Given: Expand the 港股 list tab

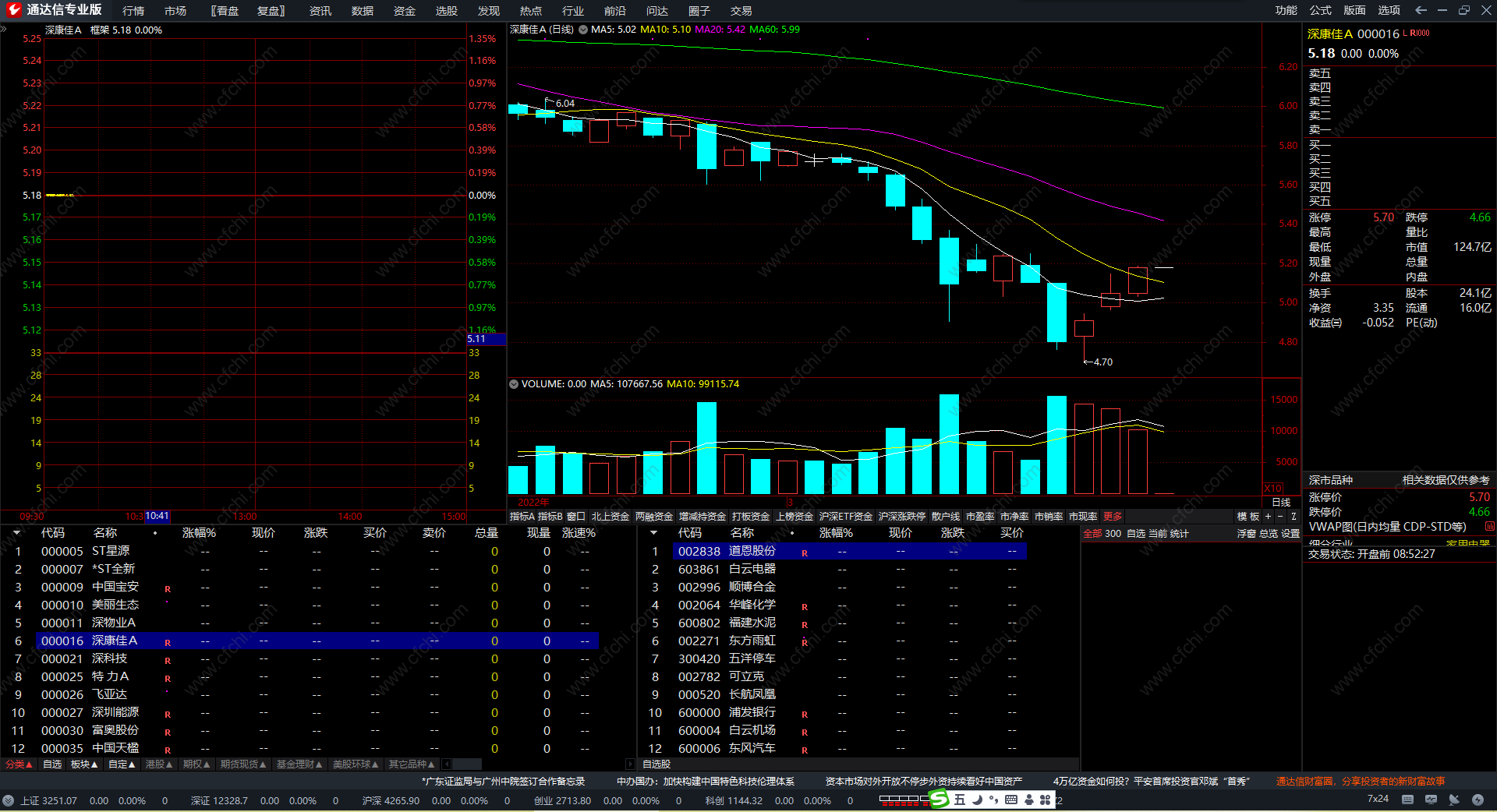Looking at the screenshot, I should [159, 764].
